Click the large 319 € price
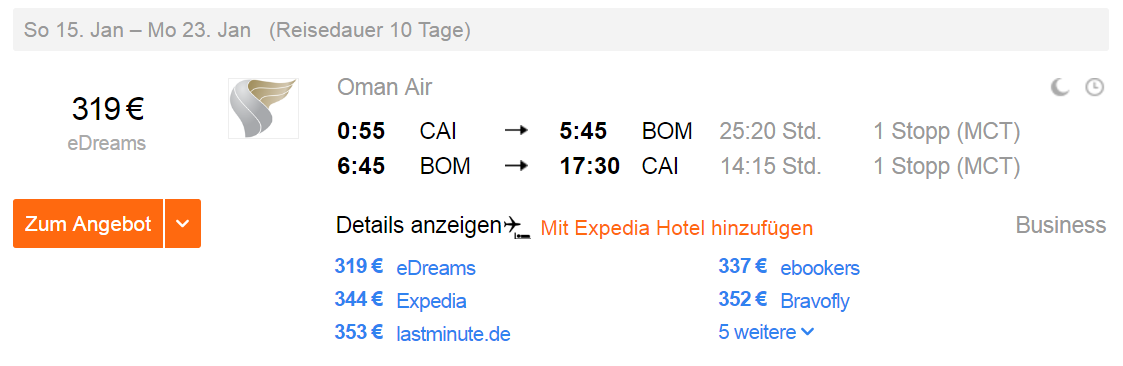The width and height of the screenshot is (1123, 366). click(x=107, y=110)
